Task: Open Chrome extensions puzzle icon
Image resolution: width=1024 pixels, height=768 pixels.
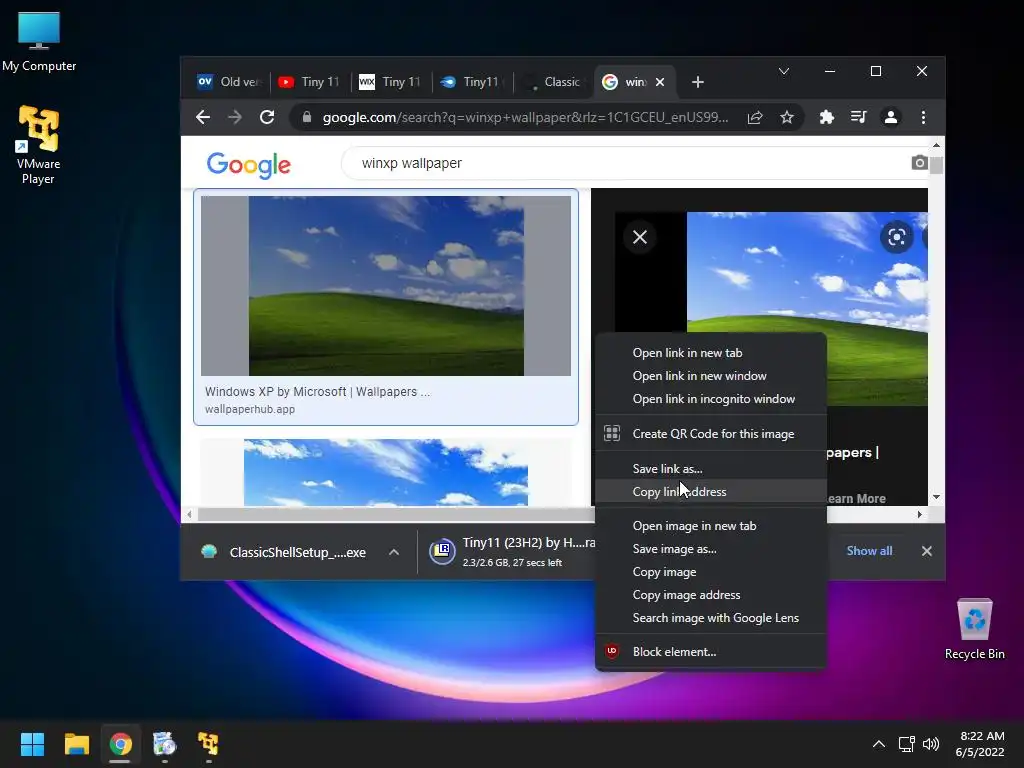Action: click(x=827, y=118)
